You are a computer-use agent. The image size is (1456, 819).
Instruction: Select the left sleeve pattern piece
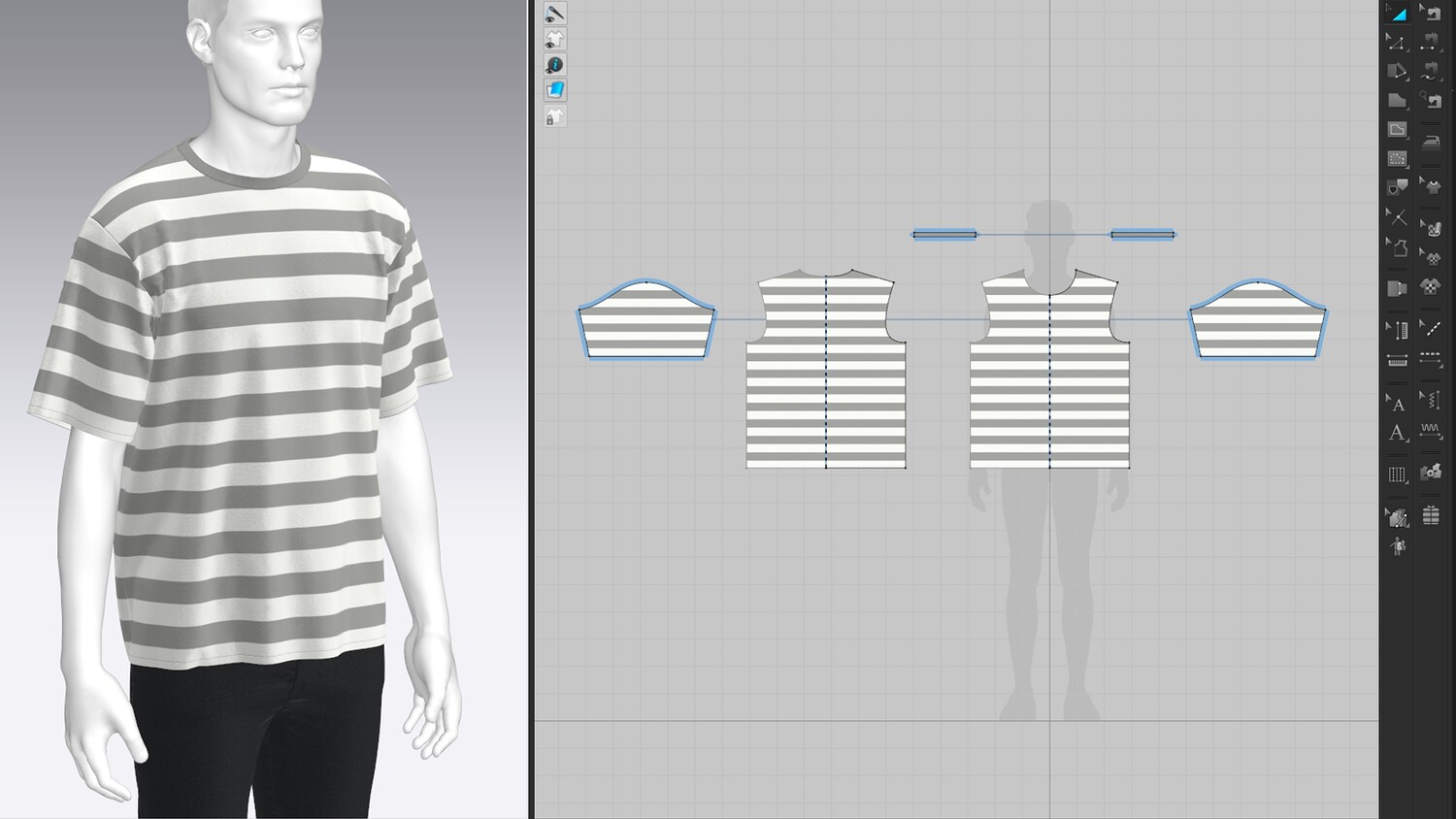click(x=646, y=320)
